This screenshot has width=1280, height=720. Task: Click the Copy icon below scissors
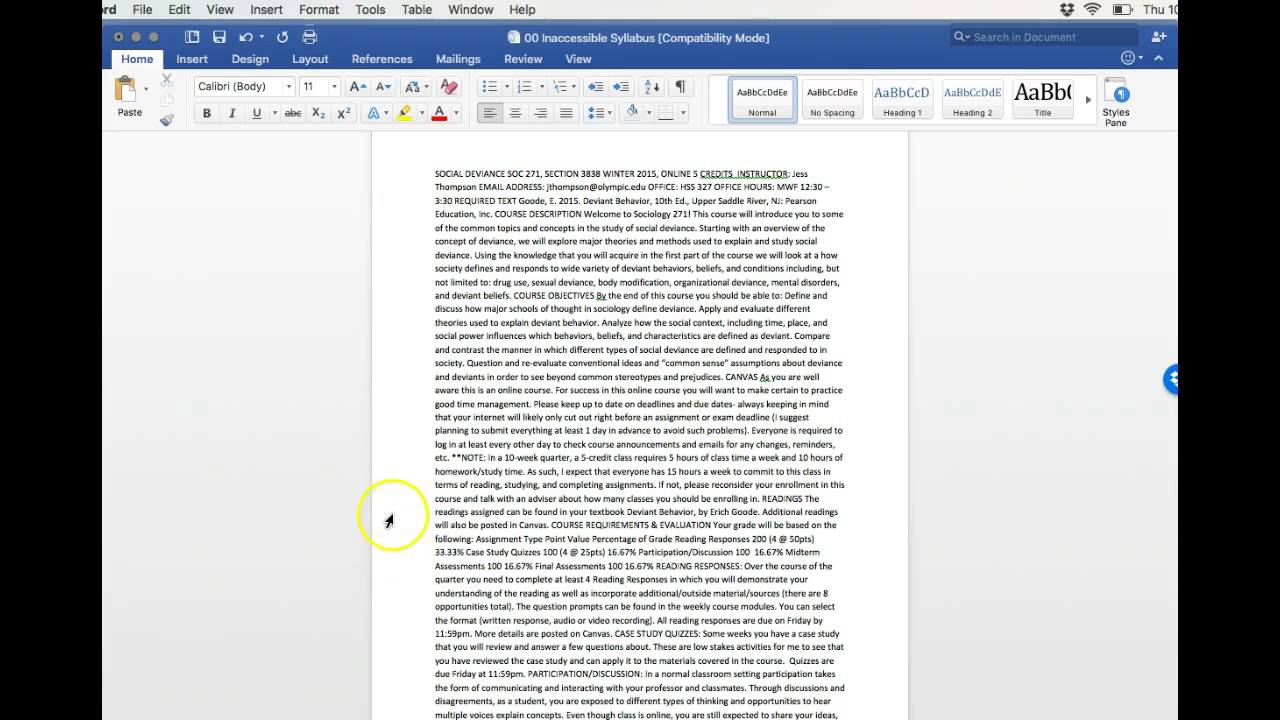[x=167, y=100]
